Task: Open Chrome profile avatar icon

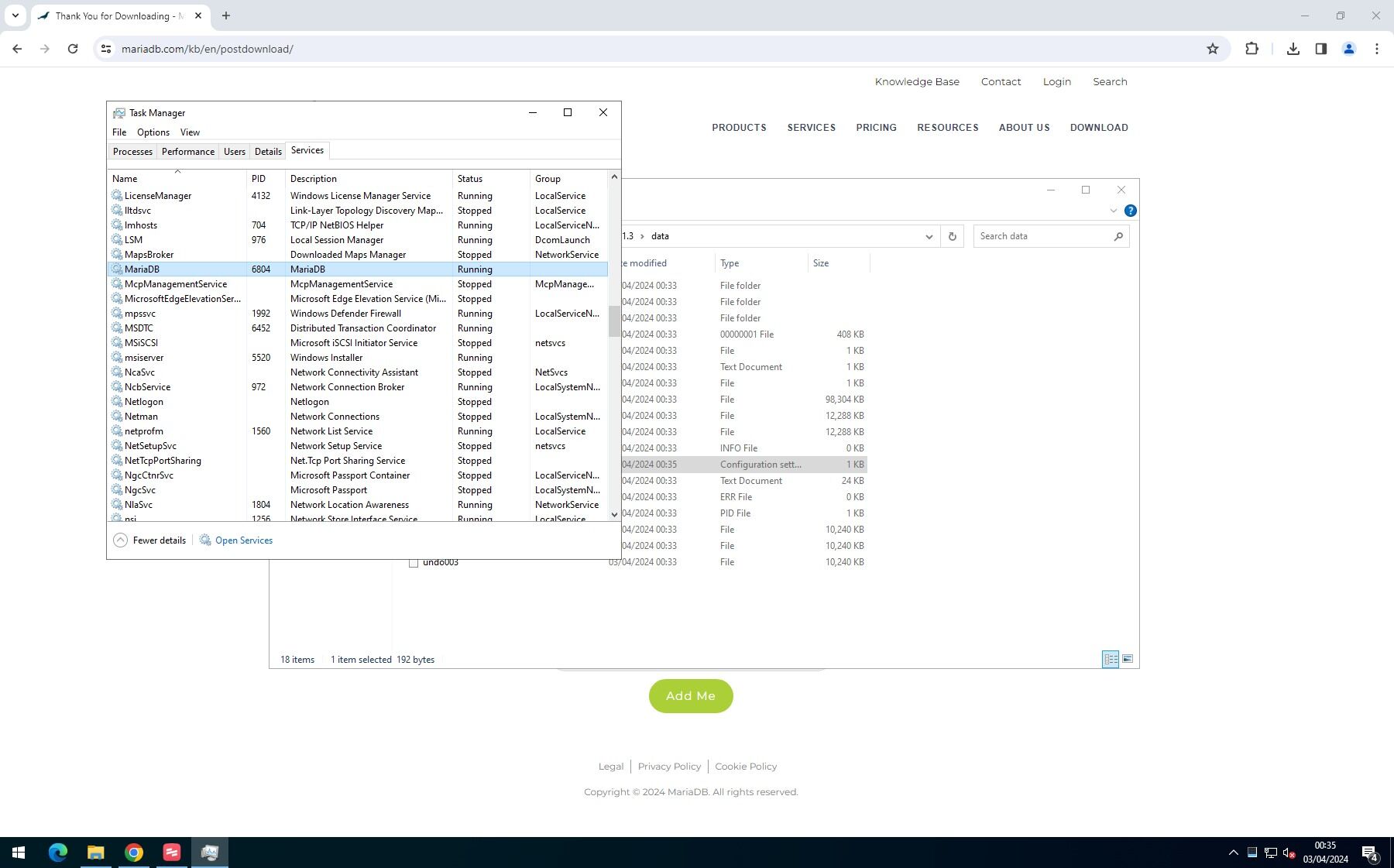Action: coord(1348,49)
